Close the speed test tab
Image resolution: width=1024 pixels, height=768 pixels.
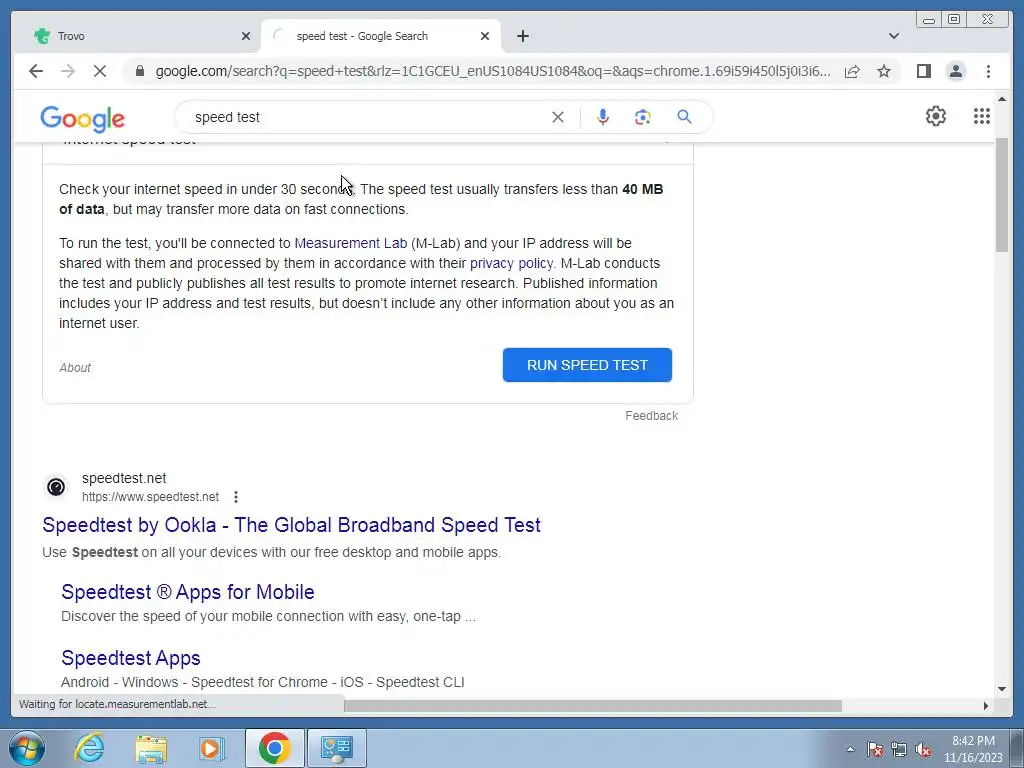point(485,36)
